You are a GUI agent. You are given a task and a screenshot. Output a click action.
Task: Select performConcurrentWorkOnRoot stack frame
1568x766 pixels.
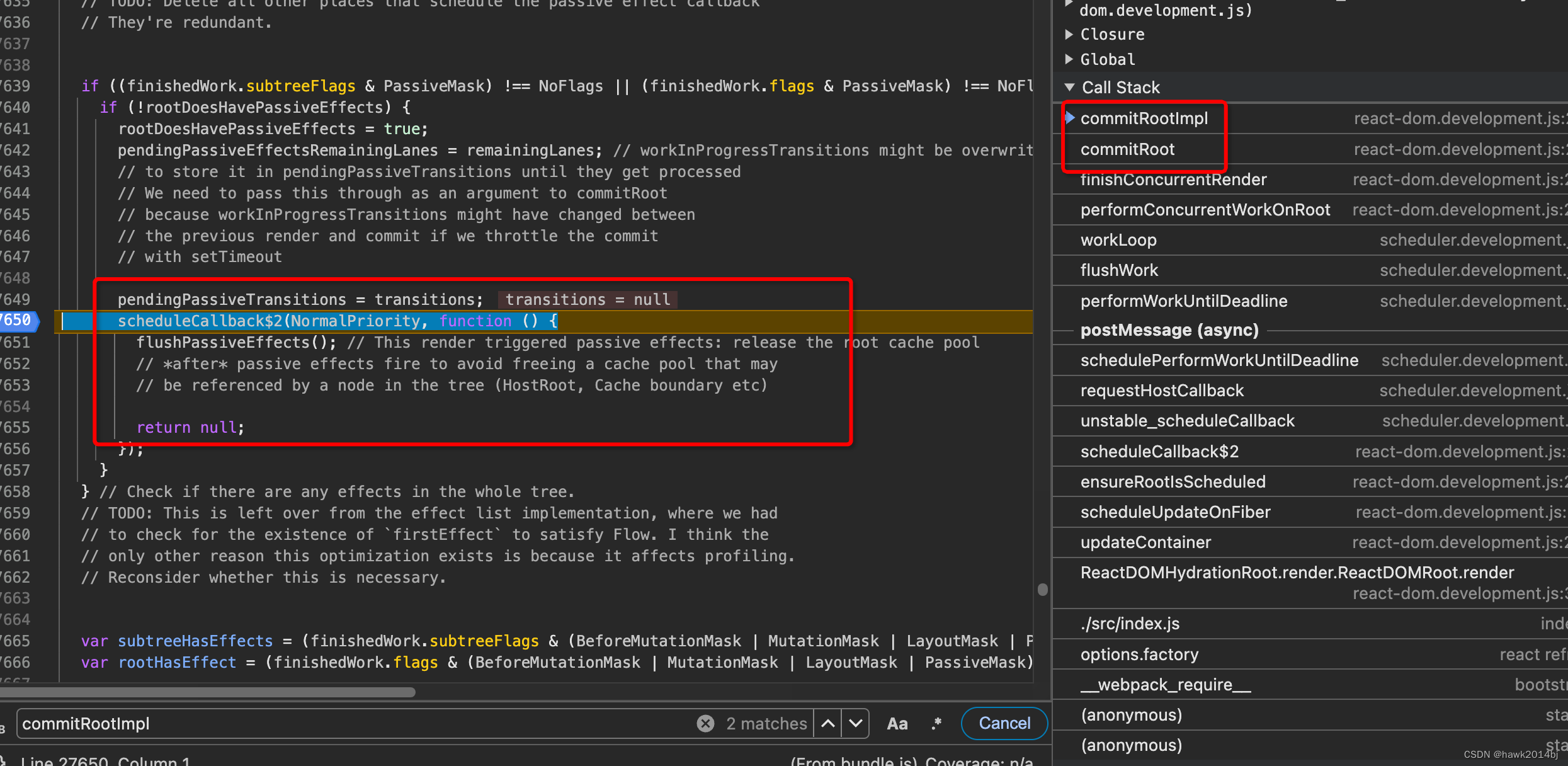(x=1205, y=210)
